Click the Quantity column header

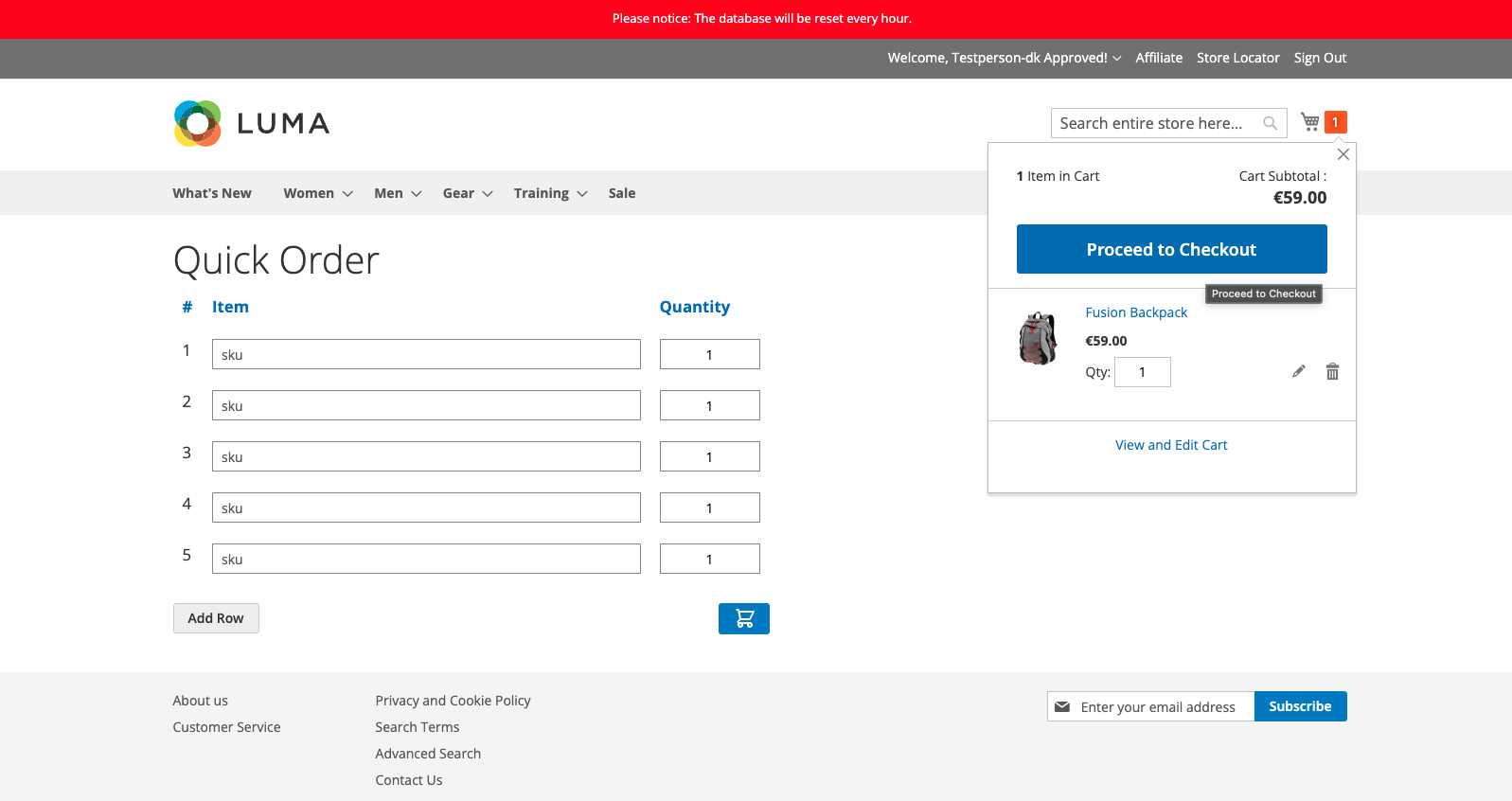click(695, 307)
